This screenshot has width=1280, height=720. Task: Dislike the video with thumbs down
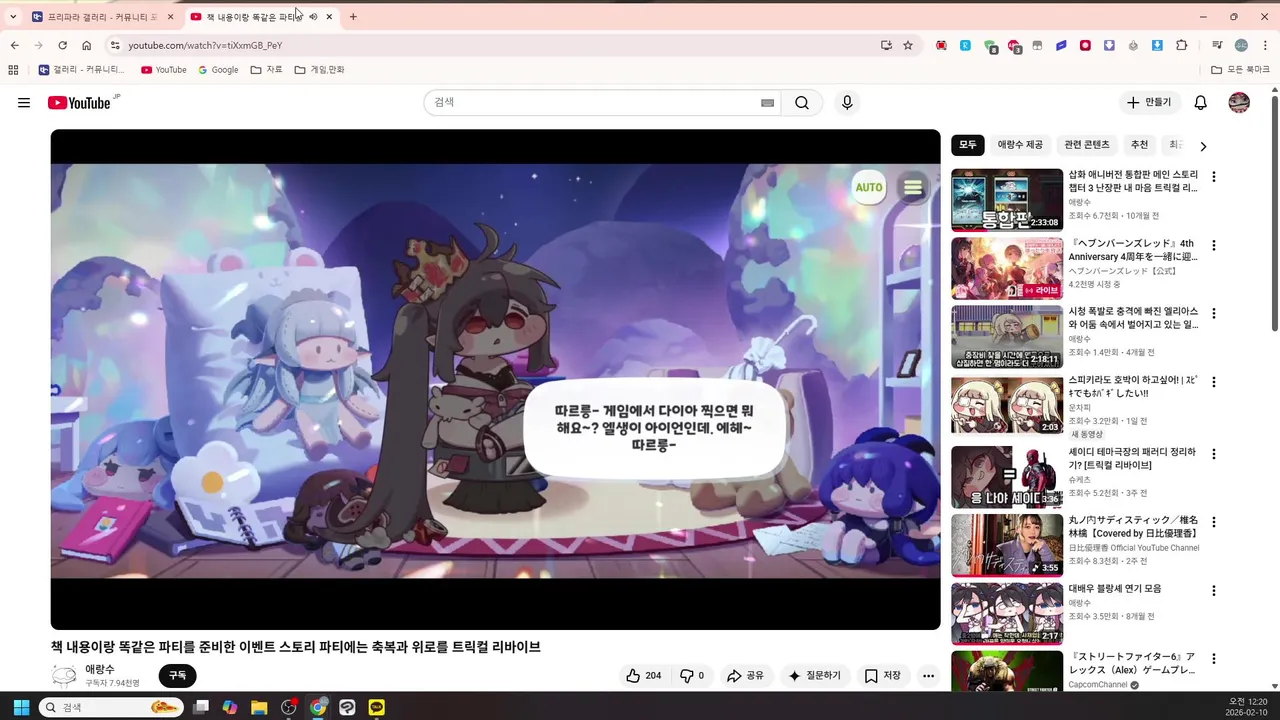(x=692, y=676)
